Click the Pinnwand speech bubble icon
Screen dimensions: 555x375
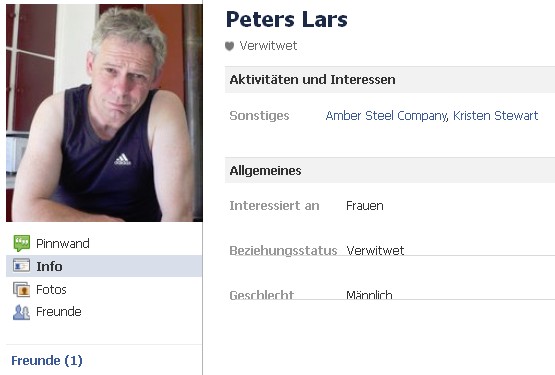pos(21,243)
